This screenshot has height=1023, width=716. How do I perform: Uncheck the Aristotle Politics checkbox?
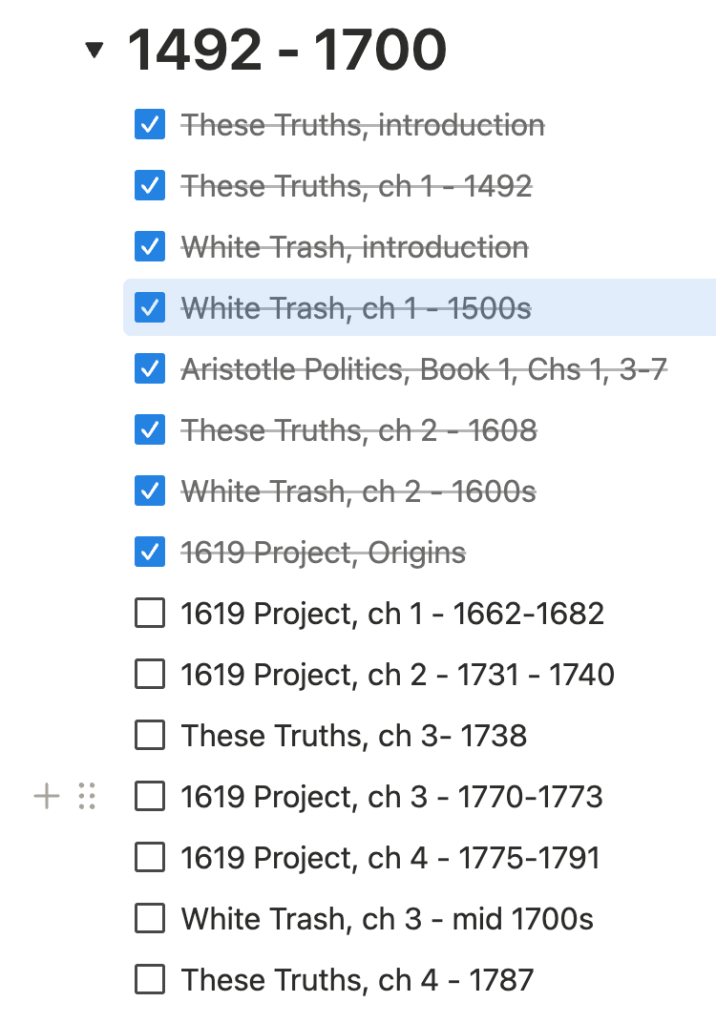(149, 370)
